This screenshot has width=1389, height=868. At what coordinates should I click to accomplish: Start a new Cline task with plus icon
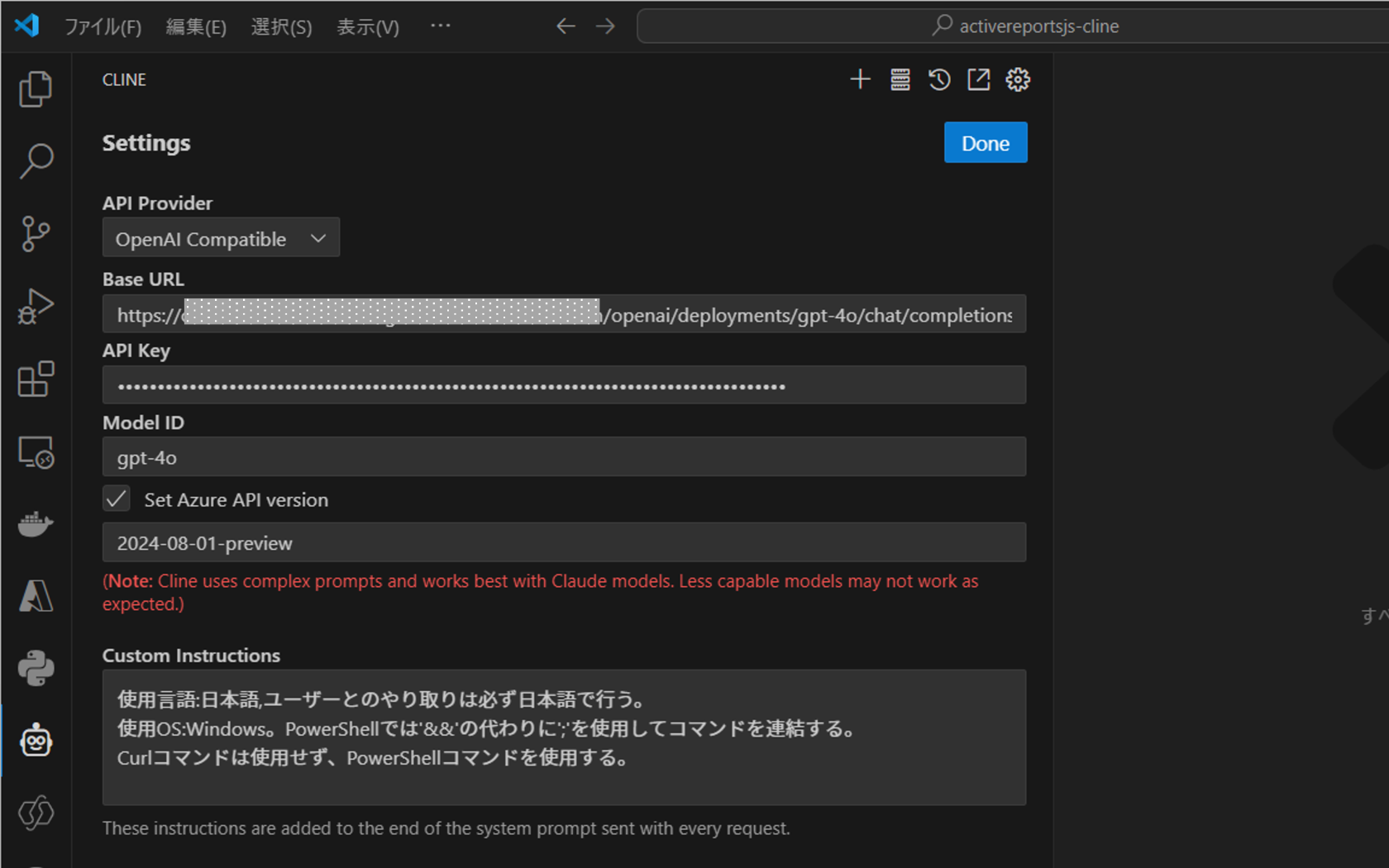pos(860,79)
